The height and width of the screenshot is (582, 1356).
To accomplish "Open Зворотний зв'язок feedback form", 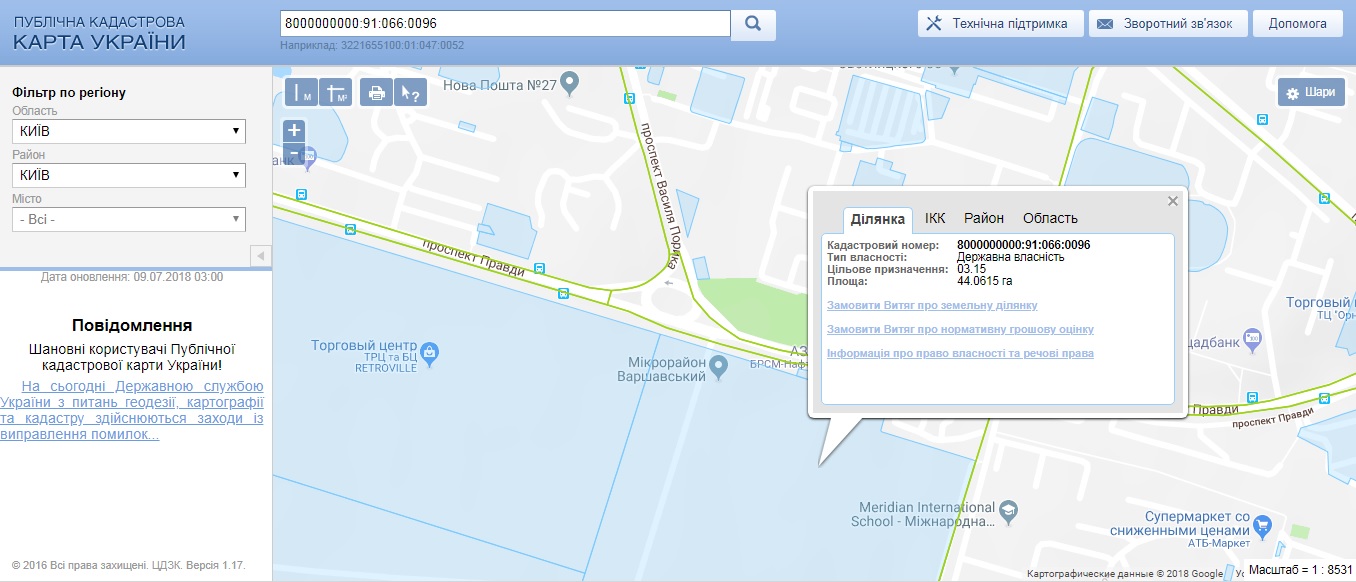I will [1167, 24].
